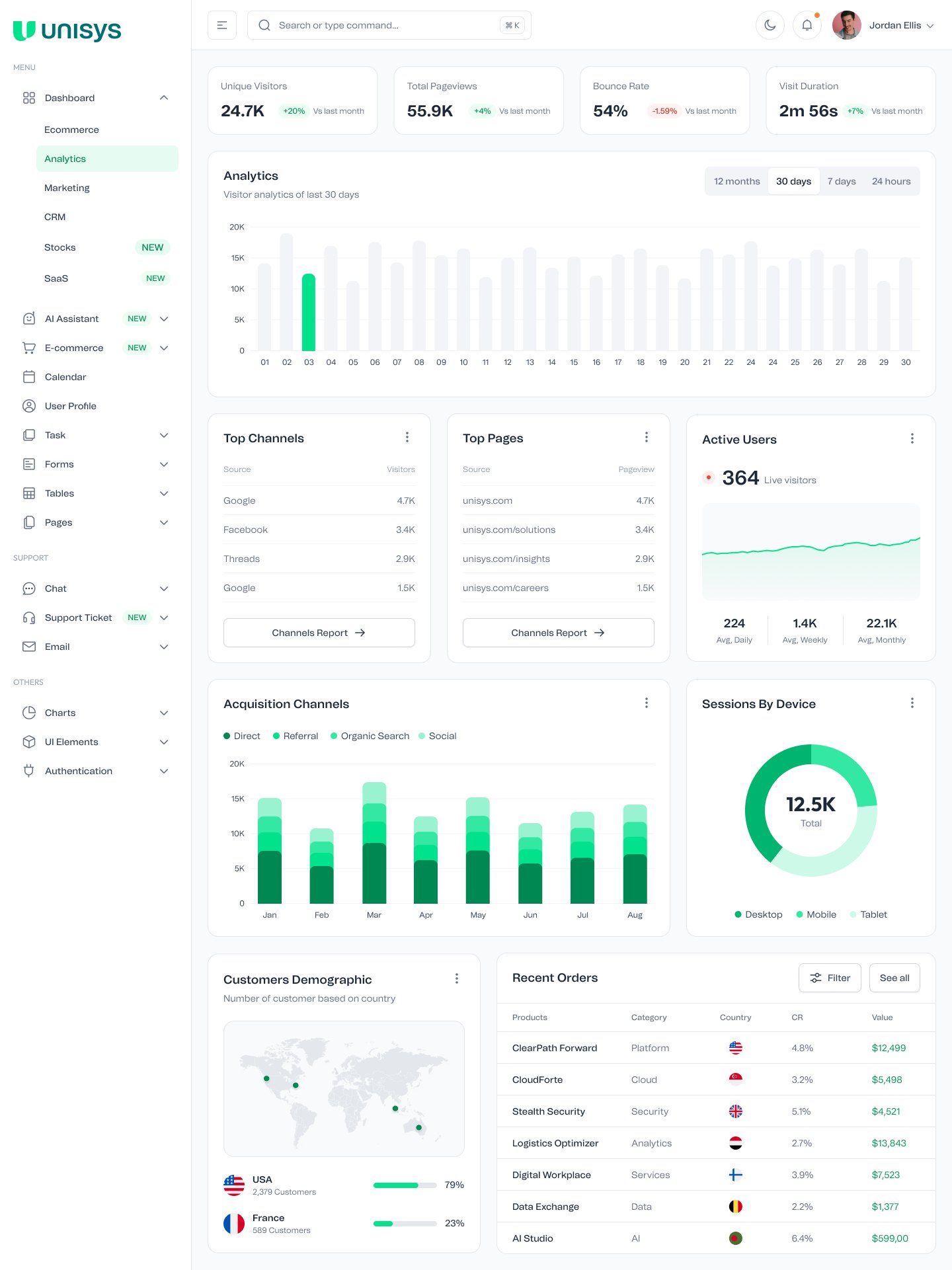This screenshot has height=1270, width=952.
Task: Toggle Referral series in Acquisition legend
Action: pyautogui.click(x=296, y=736)
